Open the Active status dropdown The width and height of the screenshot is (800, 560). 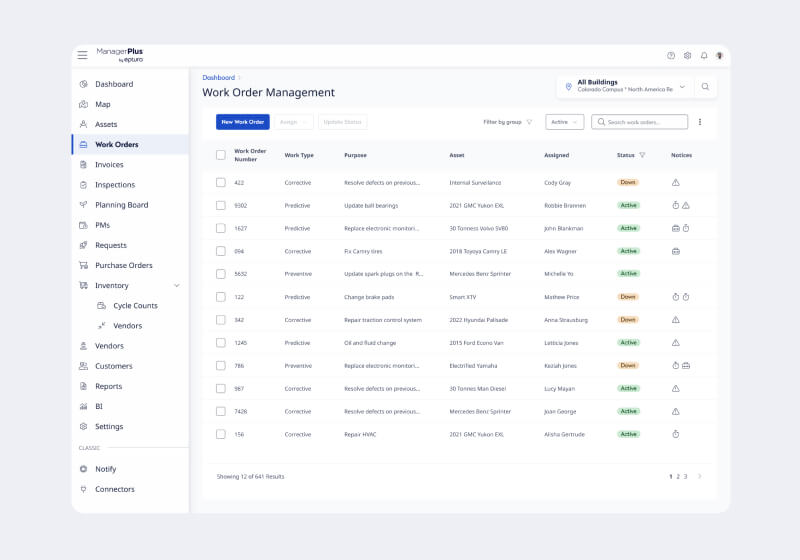click(564, 122)
